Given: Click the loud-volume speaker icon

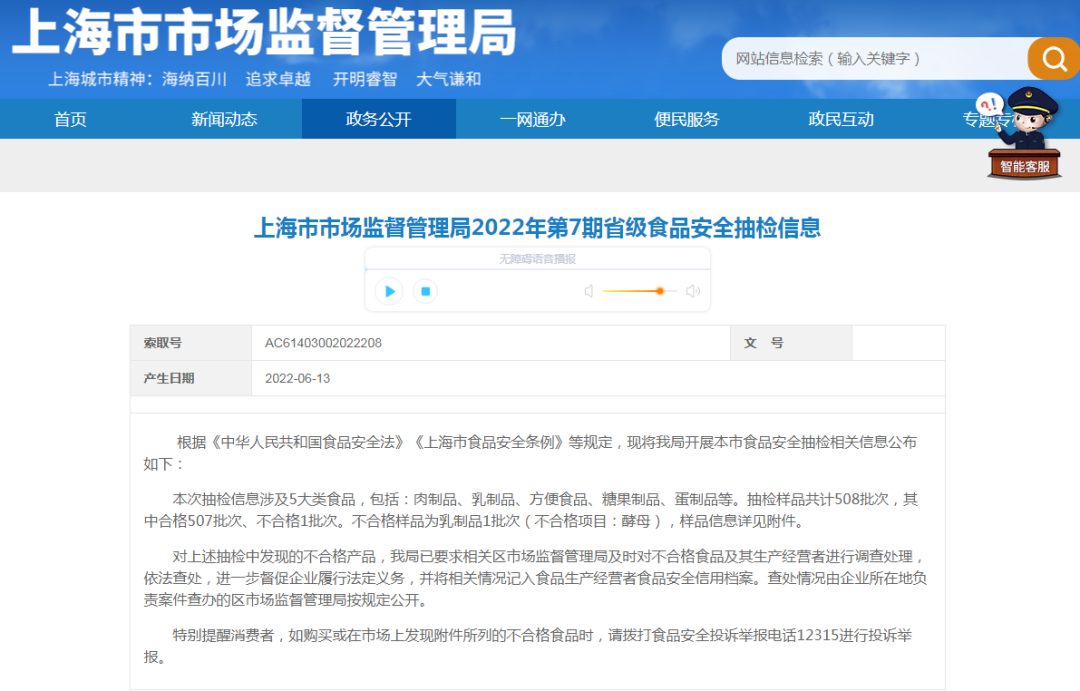Looking at the screenshot, I should click(x=693, y=291).
